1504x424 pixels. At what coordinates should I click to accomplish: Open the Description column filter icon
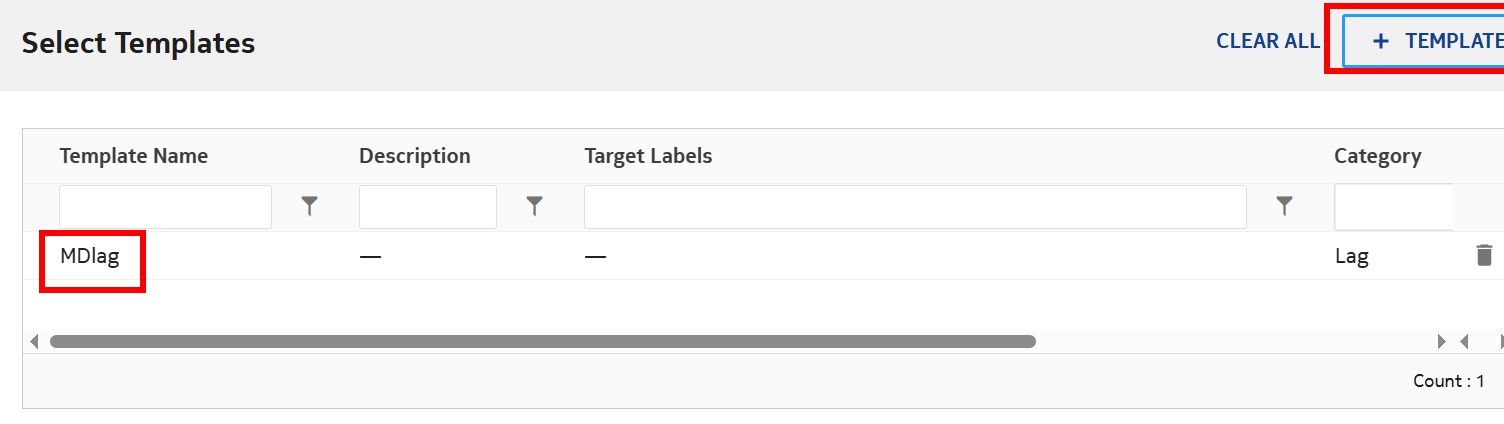(535, 207)
